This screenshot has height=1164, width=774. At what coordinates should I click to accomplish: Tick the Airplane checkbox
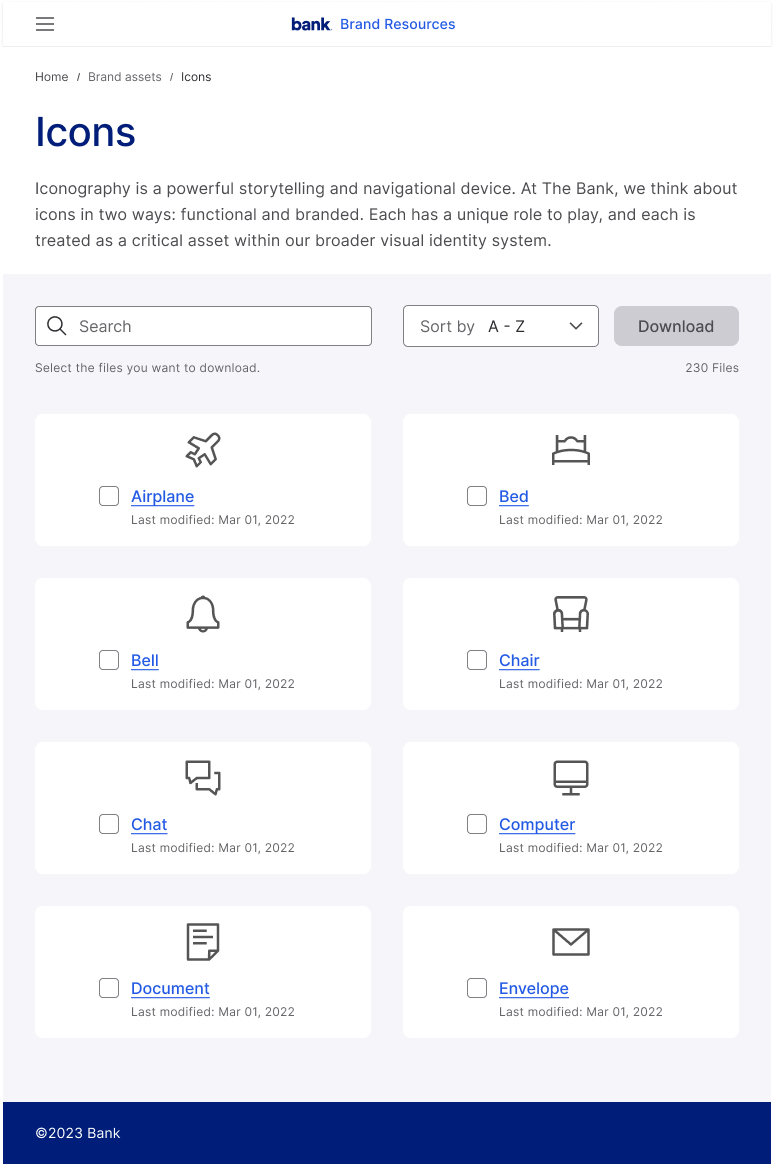click(109, 496)
